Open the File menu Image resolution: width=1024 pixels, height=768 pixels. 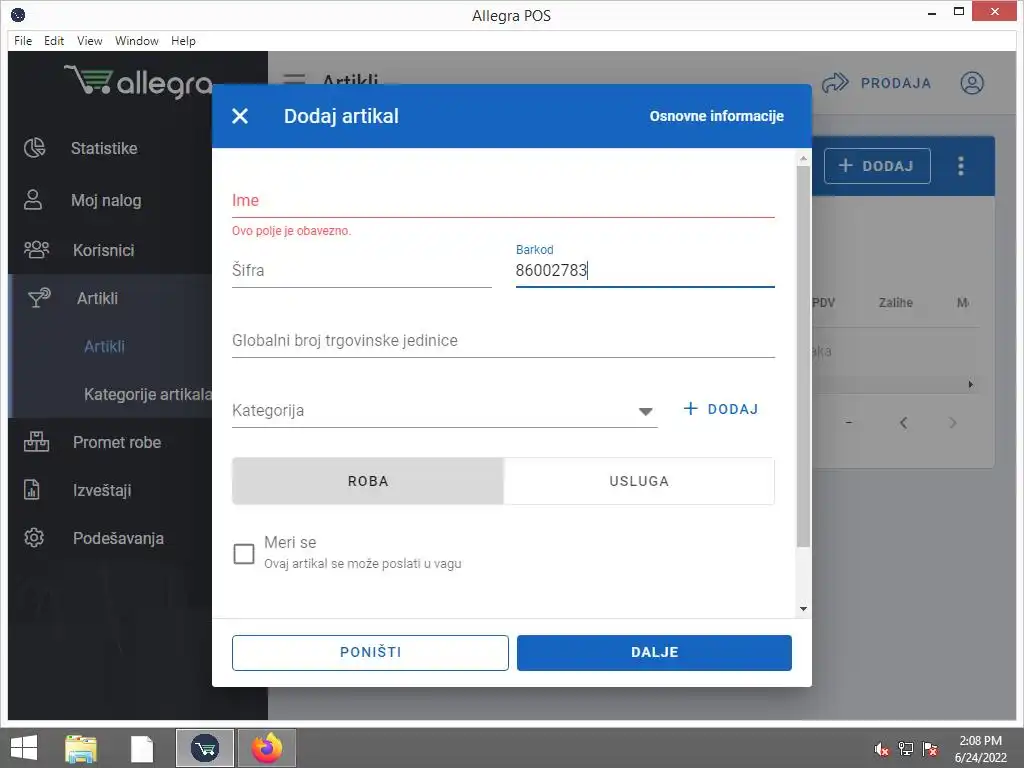coord(23,40)
